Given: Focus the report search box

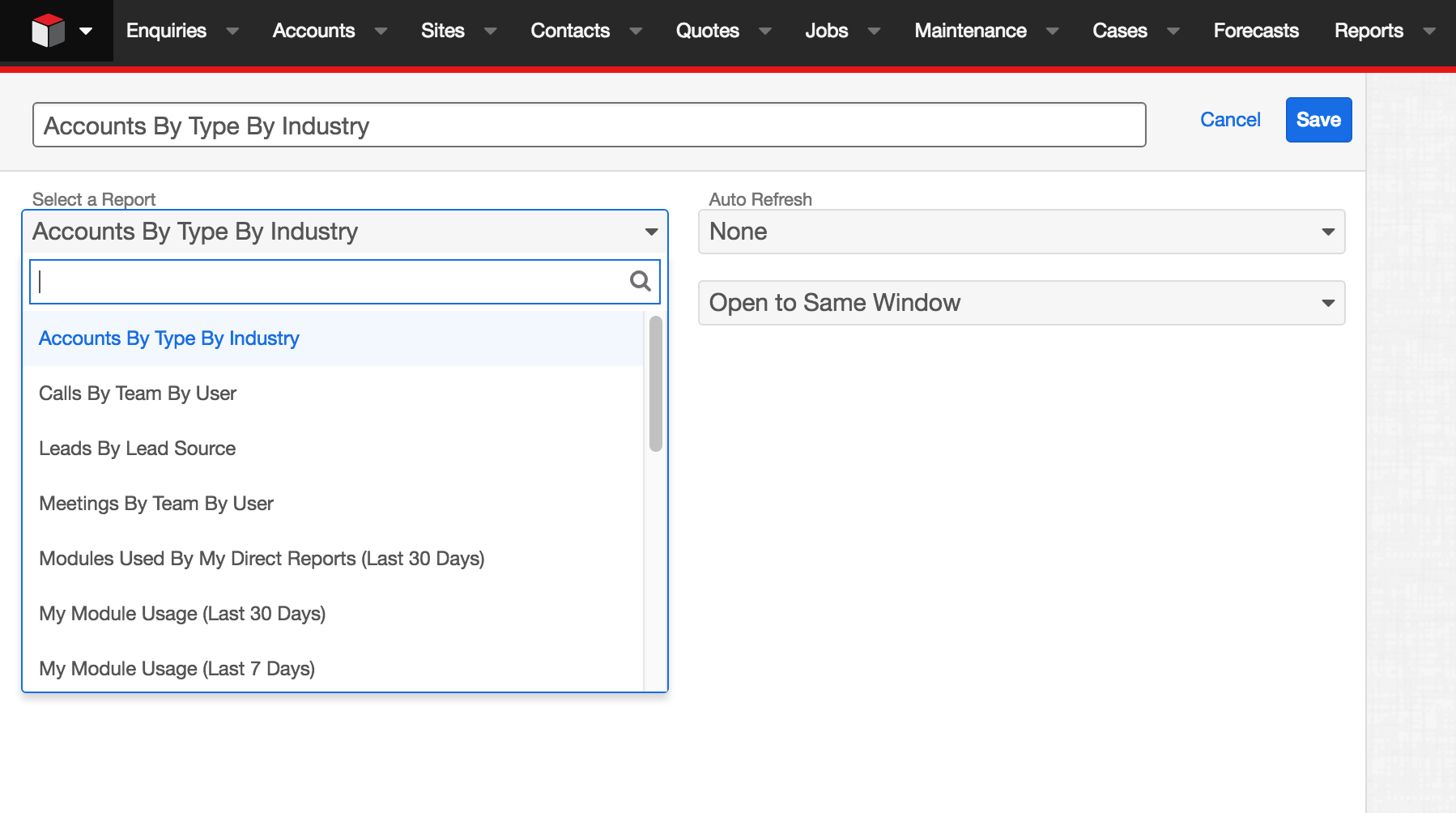Looking at the screenshot, I should (x=345, y=282).
